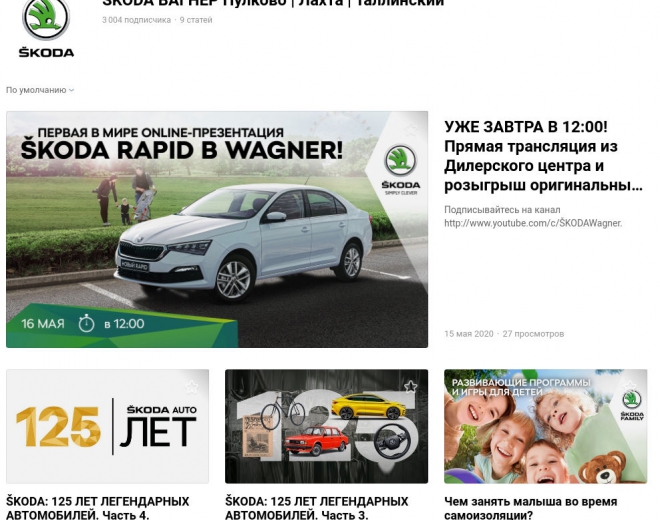The width and height of the screenshot is (660, 520).
Task: Click the ŠKODA channel logo avatar
Action: pos(46,28)
